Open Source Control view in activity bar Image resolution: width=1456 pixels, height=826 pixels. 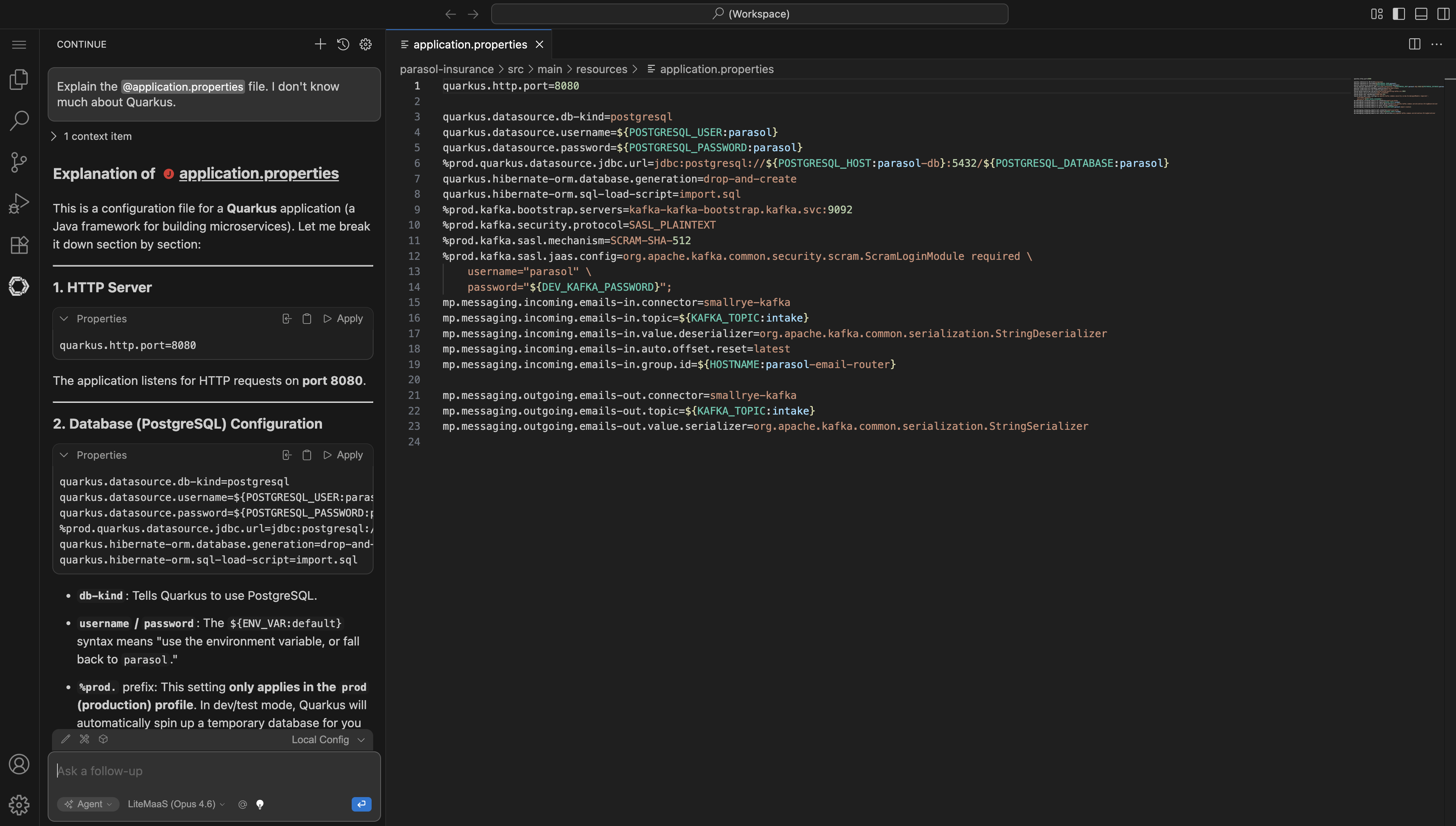tap(19, 162)
